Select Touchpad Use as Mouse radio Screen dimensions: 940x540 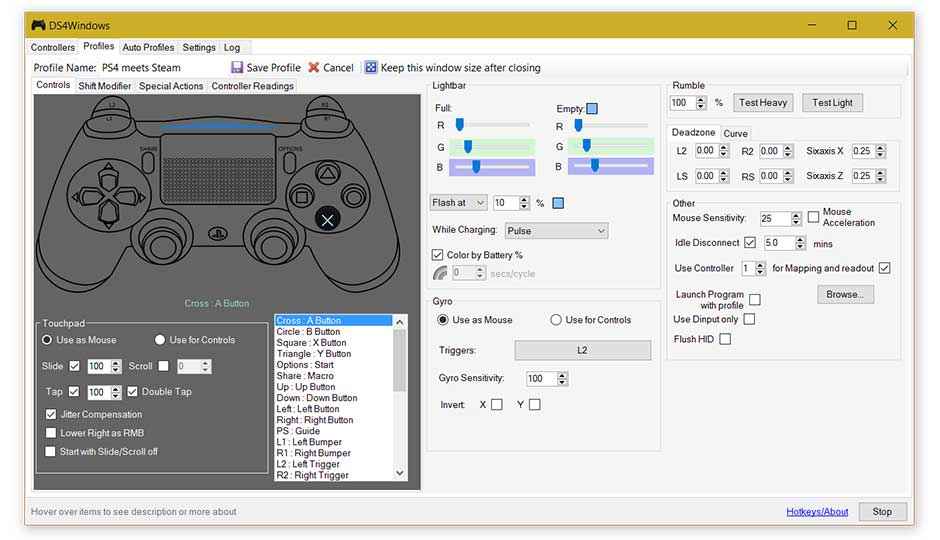[47, 340]
